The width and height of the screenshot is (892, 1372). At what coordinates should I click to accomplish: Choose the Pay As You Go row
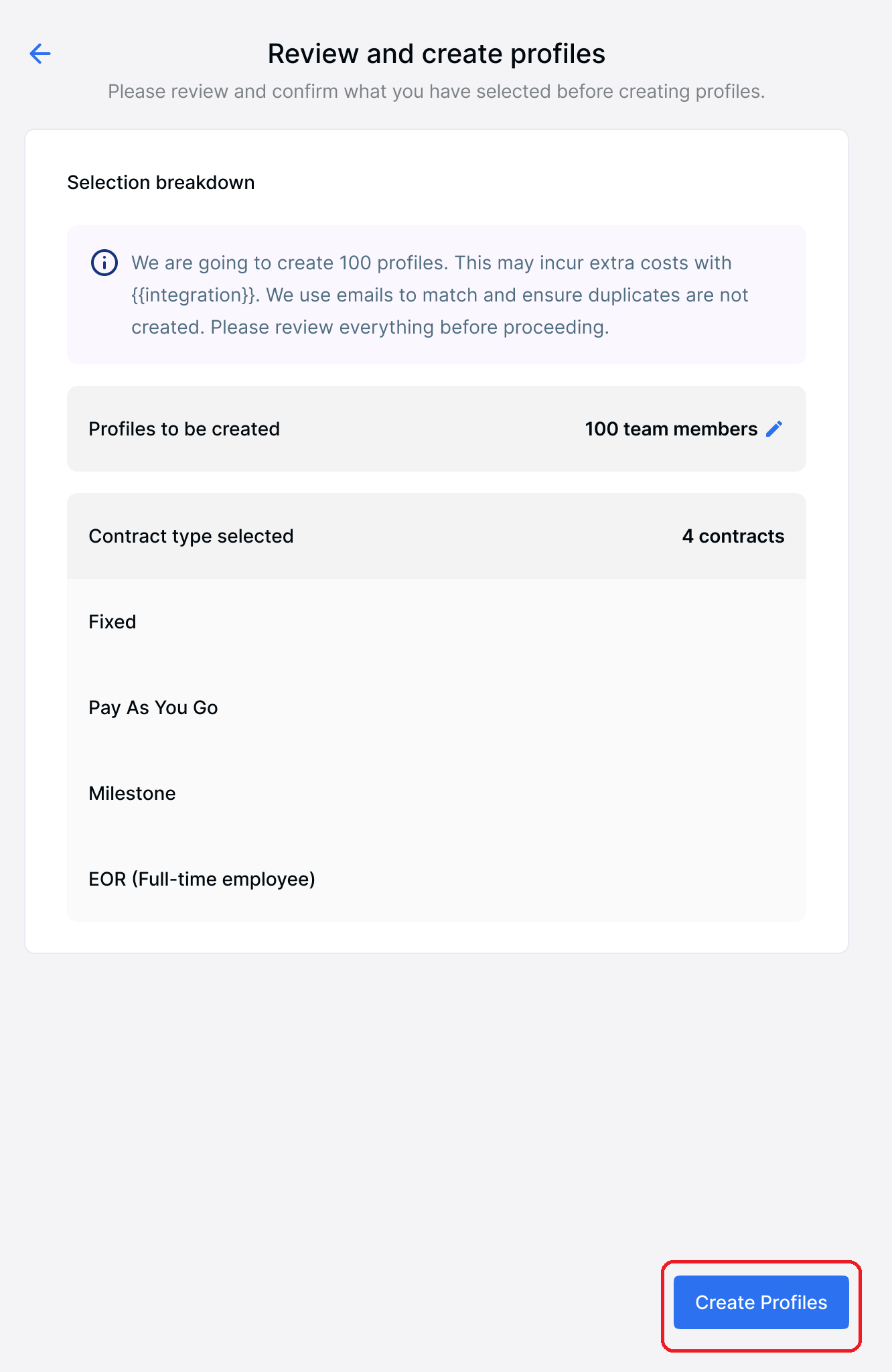pos(437,707)
